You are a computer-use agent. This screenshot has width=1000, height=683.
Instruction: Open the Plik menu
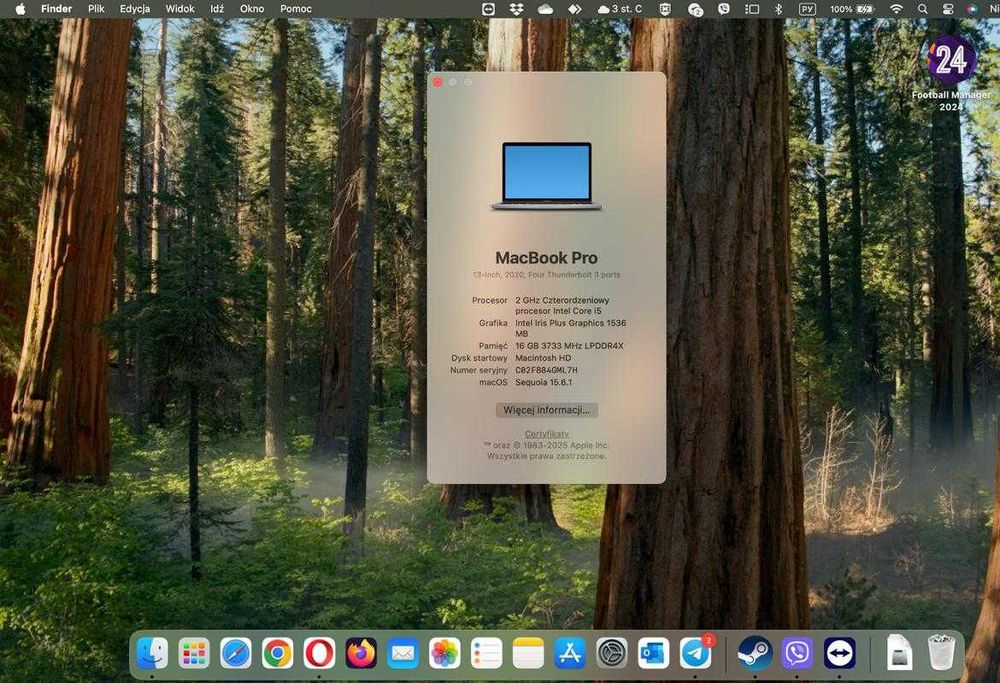[x=96, y=9]
